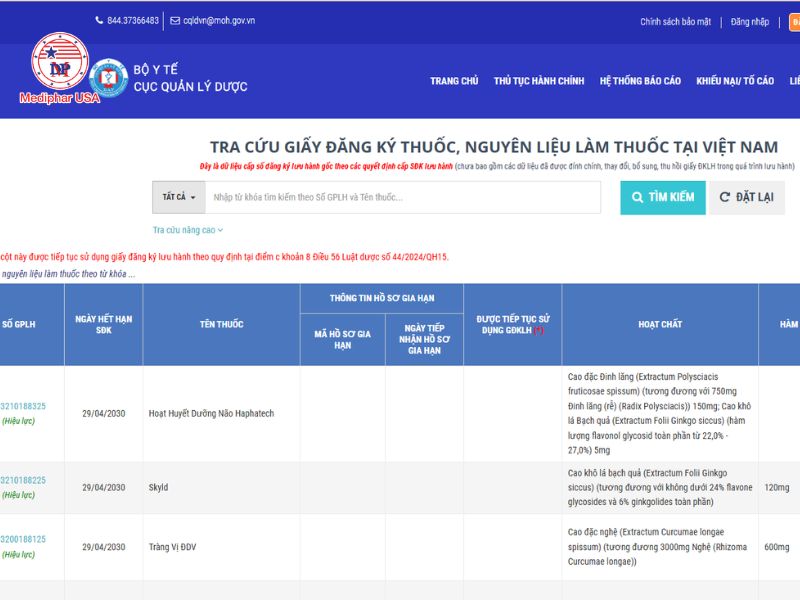Click the Cao khô lá bạch quả ingredient text
Viewport: 800px width, 600px height.
(x=660, y=487)
